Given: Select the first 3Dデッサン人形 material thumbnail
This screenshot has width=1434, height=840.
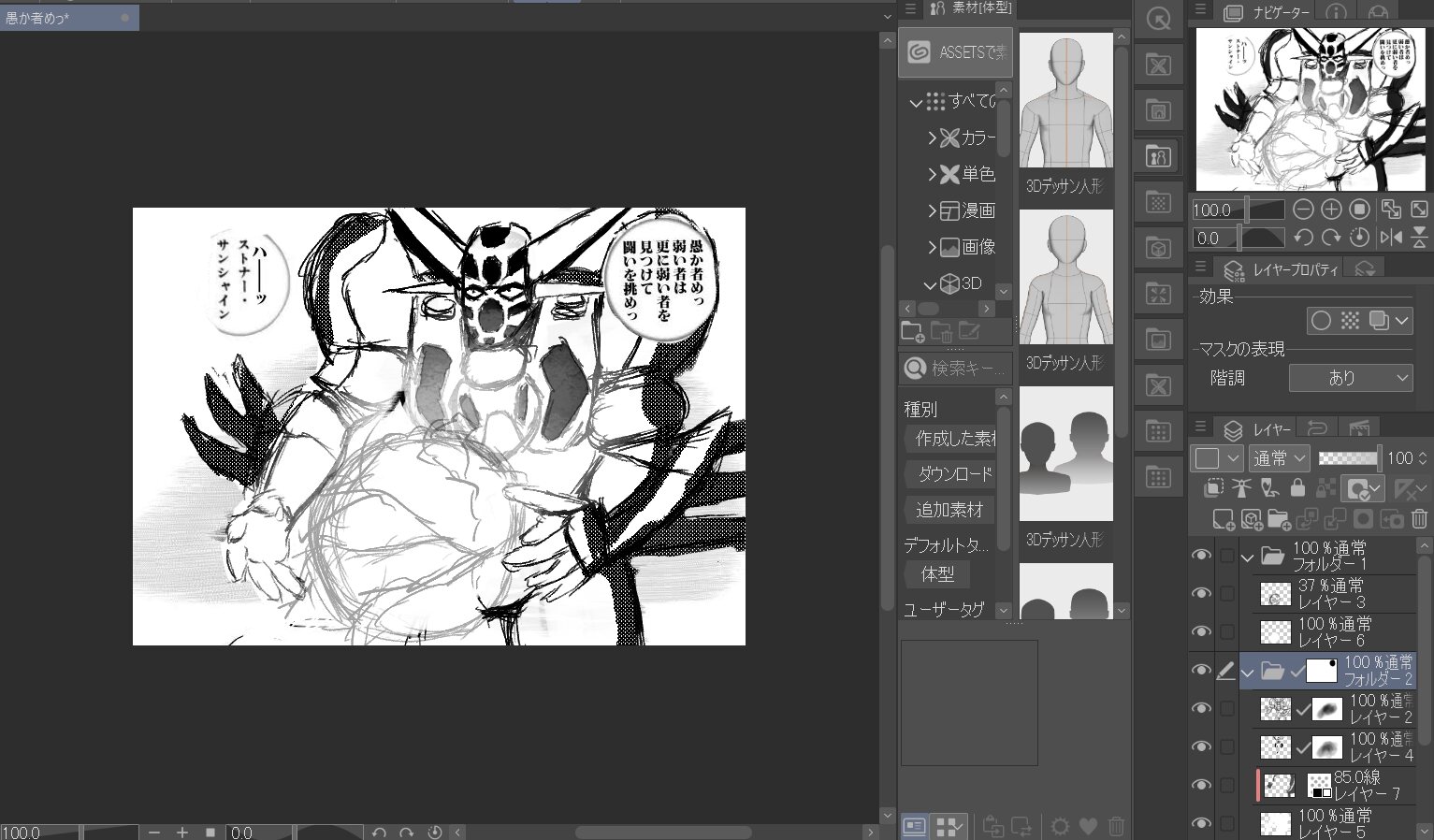Looking at the screenshot, I should 1066,102.
